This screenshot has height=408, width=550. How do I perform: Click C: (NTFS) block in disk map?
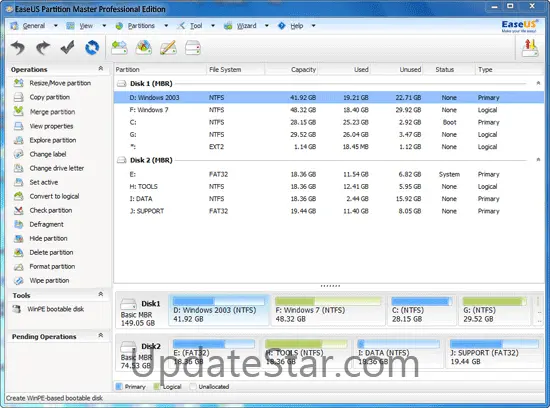422,310
